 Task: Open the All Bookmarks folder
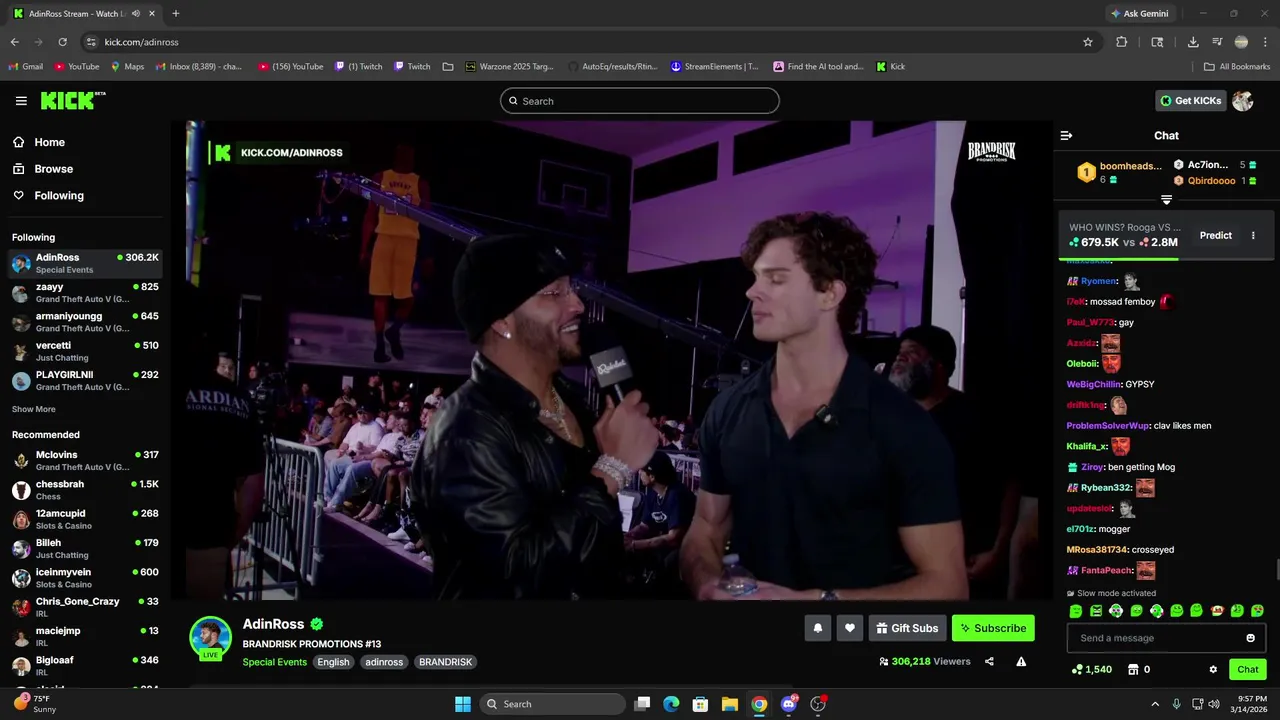(1237, 67)
